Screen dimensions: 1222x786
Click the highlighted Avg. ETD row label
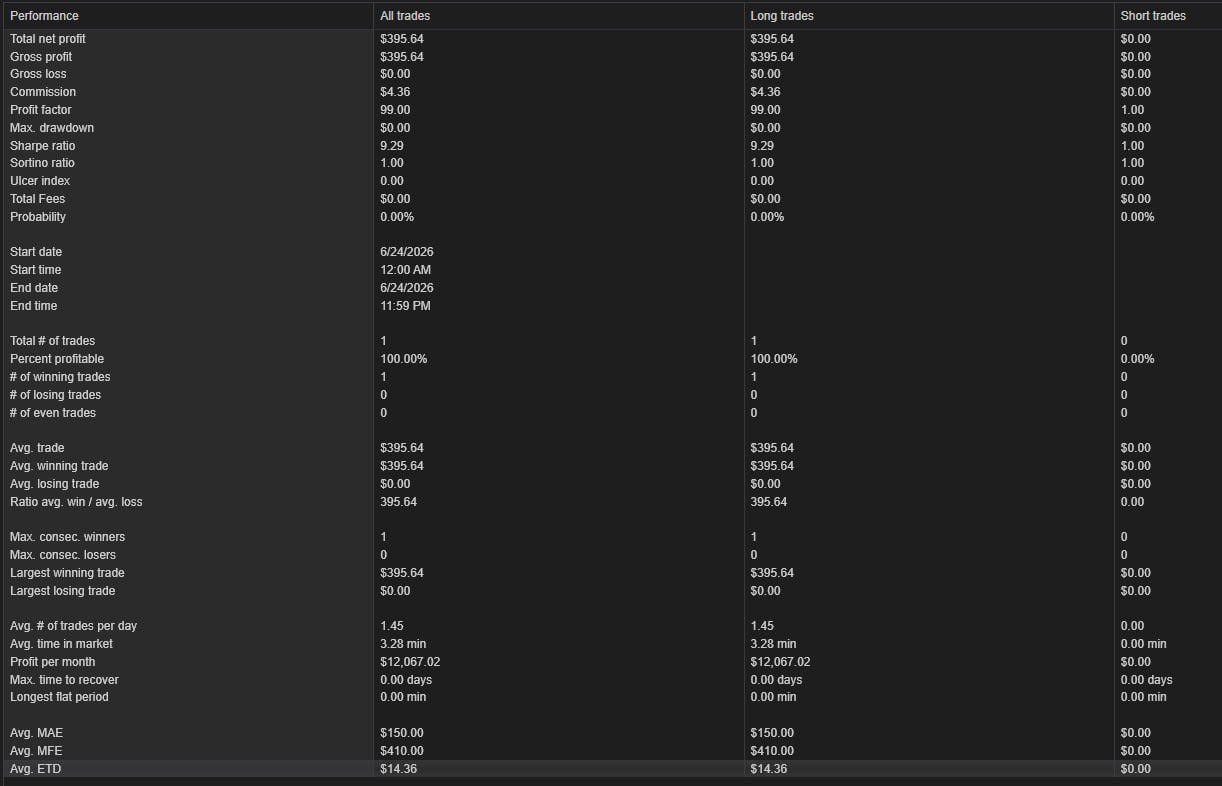click(x=36, y=769)
